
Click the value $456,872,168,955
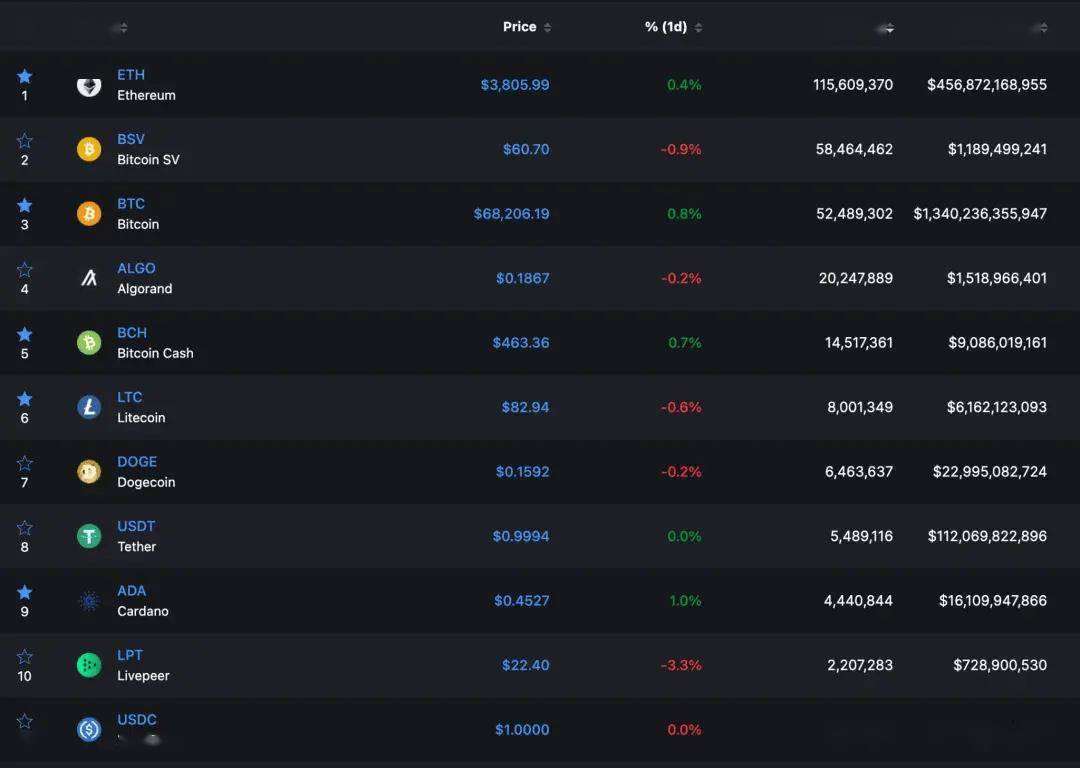(986, 85)
